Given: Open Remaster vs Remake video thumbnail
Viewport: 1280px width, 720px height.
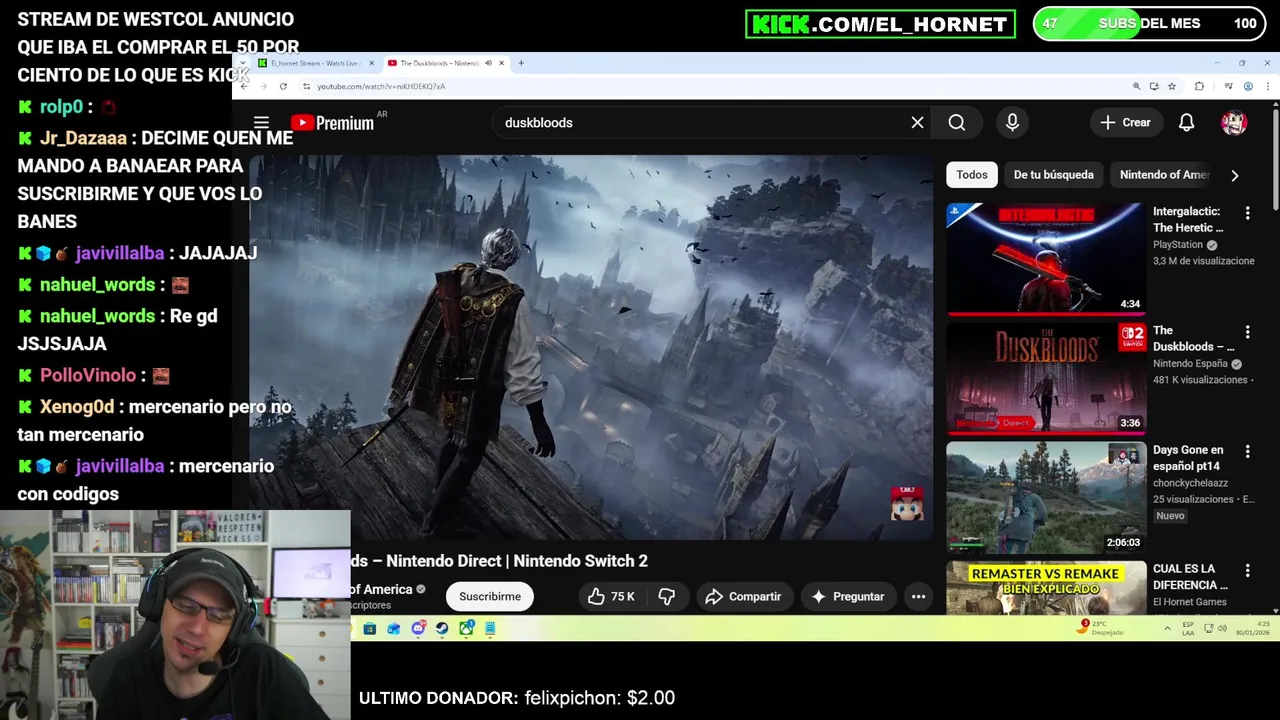Looking at the screenshot, I should (x=1046, y=587).
